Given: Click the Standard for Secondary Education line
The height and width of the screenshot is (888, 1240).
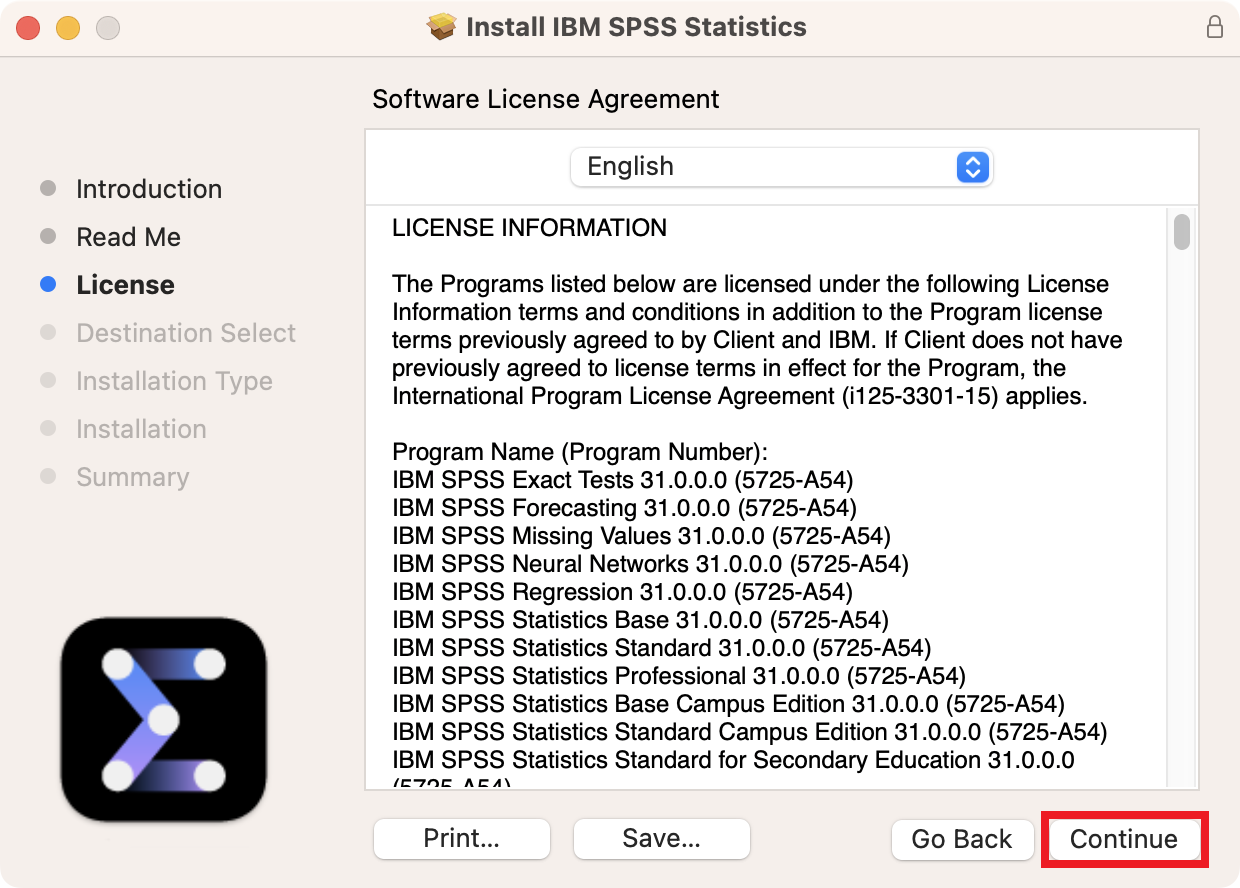Looking at the screenshot, I should pyautogui.click(x=734, y=760).
